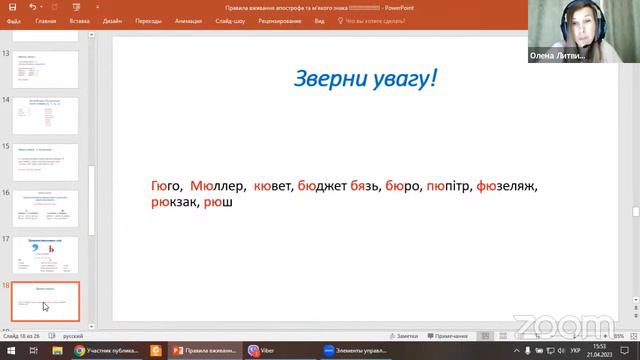Click the network tray icon
This screenshot has height=360, width=640.
coord(550,351)
